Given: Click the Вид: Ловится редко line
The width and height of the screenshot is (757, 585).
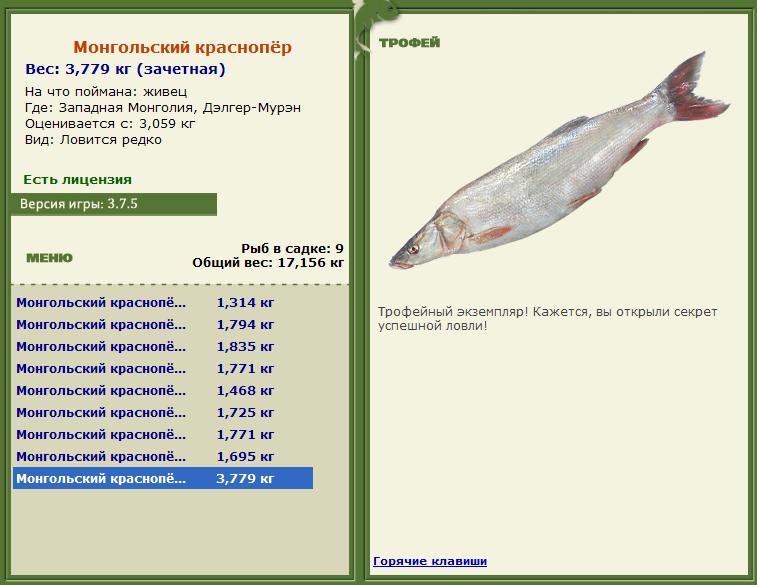Looking at the screenshot, I should pos(93,140).
